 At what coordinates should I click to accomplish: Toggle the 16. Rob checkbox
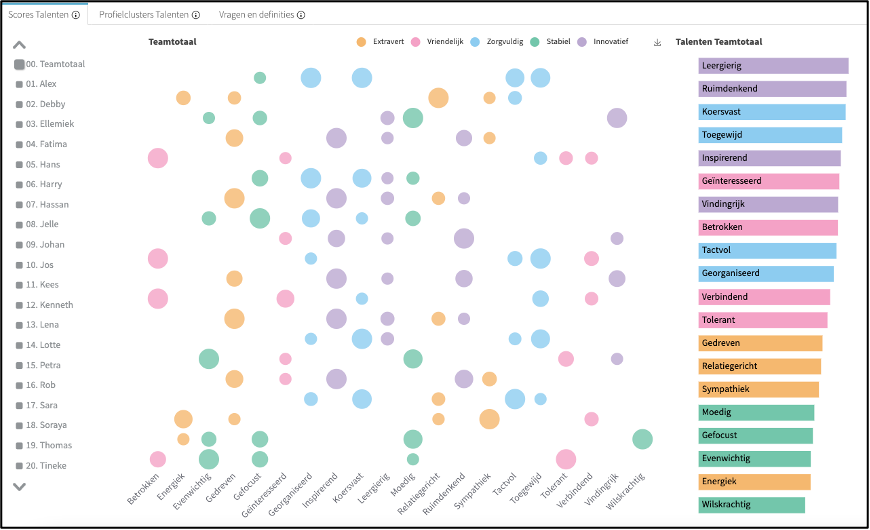point(19,385)
